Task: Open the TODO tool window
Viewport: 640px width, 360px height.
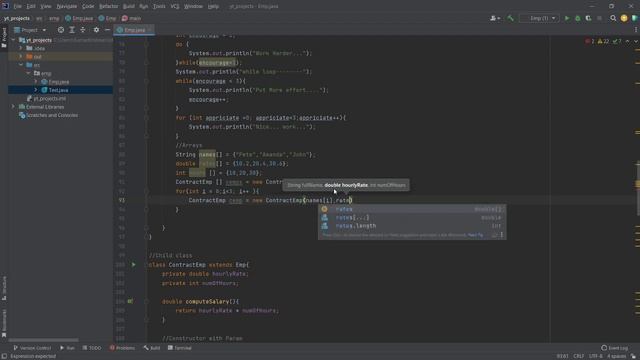Action: pos(92,348)
